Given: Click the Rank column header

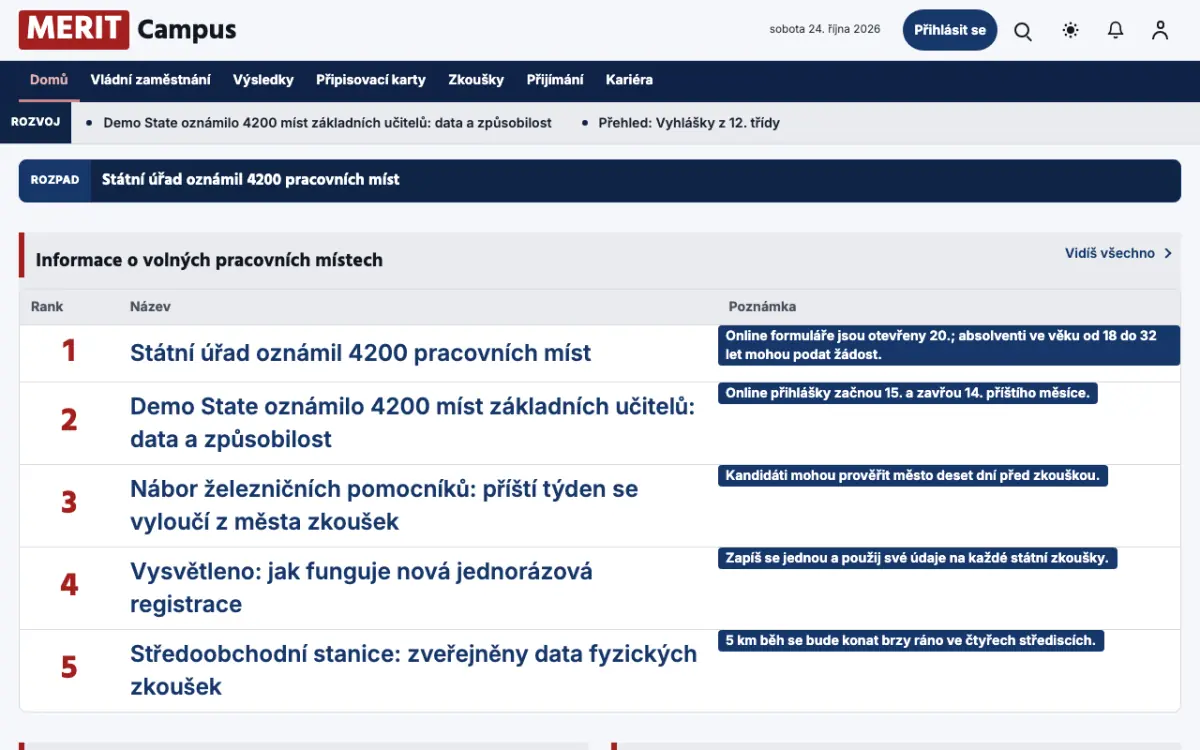Looking at the screenshot, I should 47,307.
